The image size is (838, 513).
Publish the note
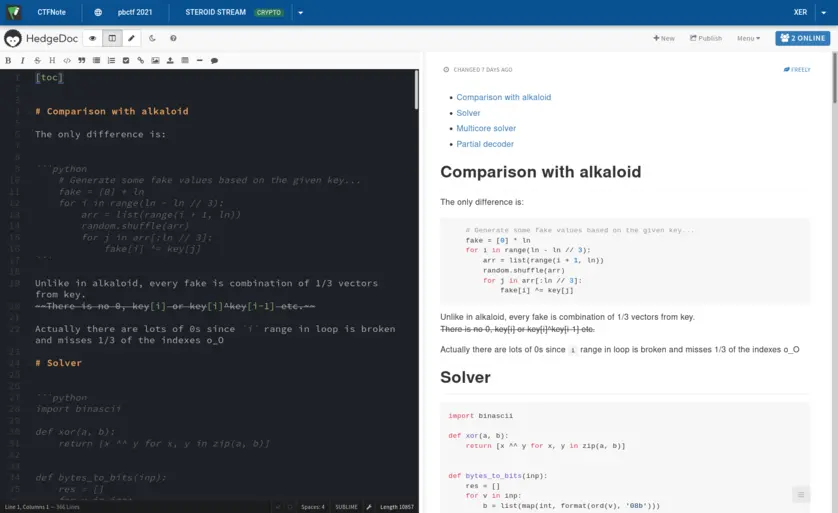point(705,38)
